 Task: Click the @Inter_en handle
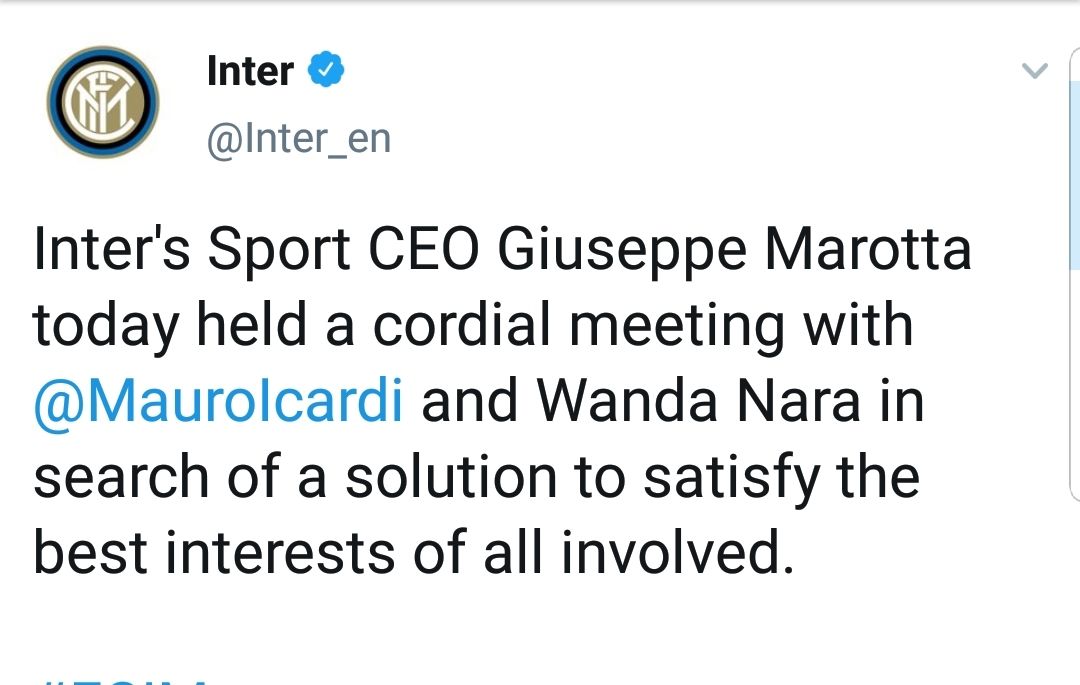coord(298,138)
